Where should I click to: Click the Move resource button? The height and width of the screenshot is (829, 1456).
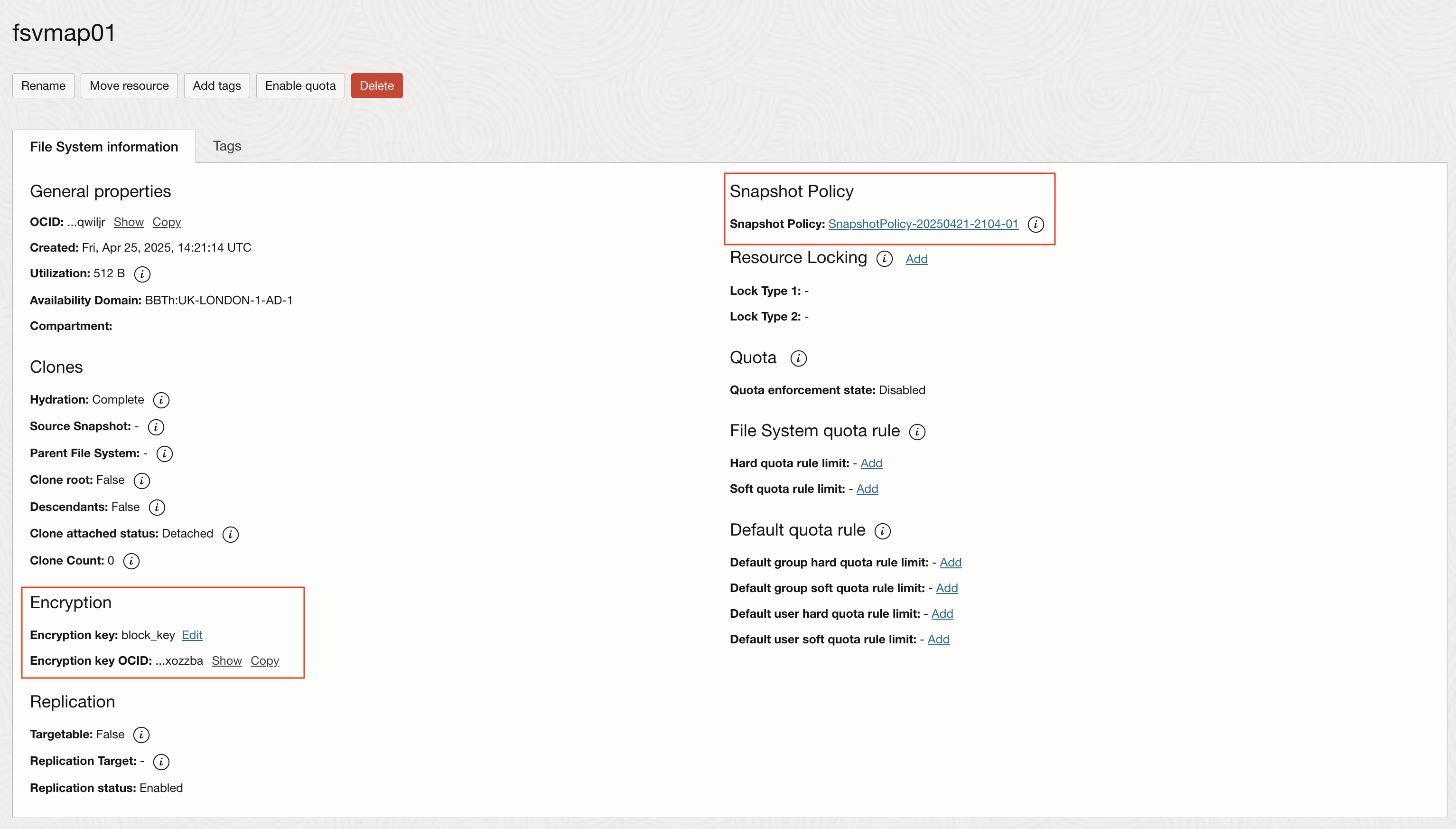(129, 85)
